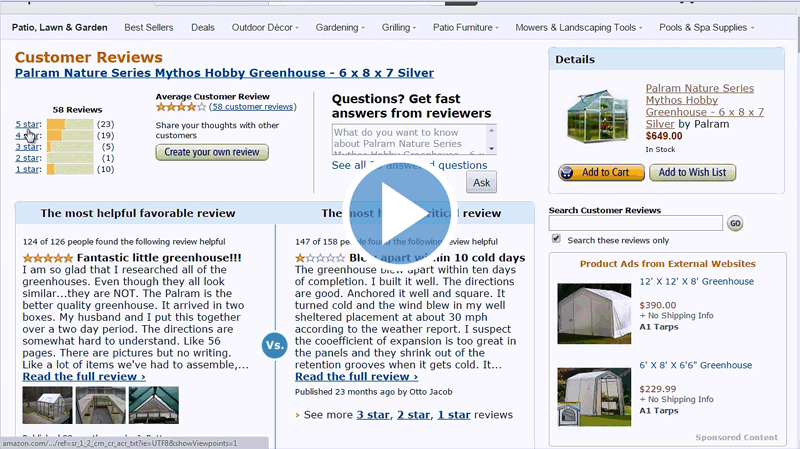Click the Add to Wish List button

pyautogui.click(x=693, y=172)
